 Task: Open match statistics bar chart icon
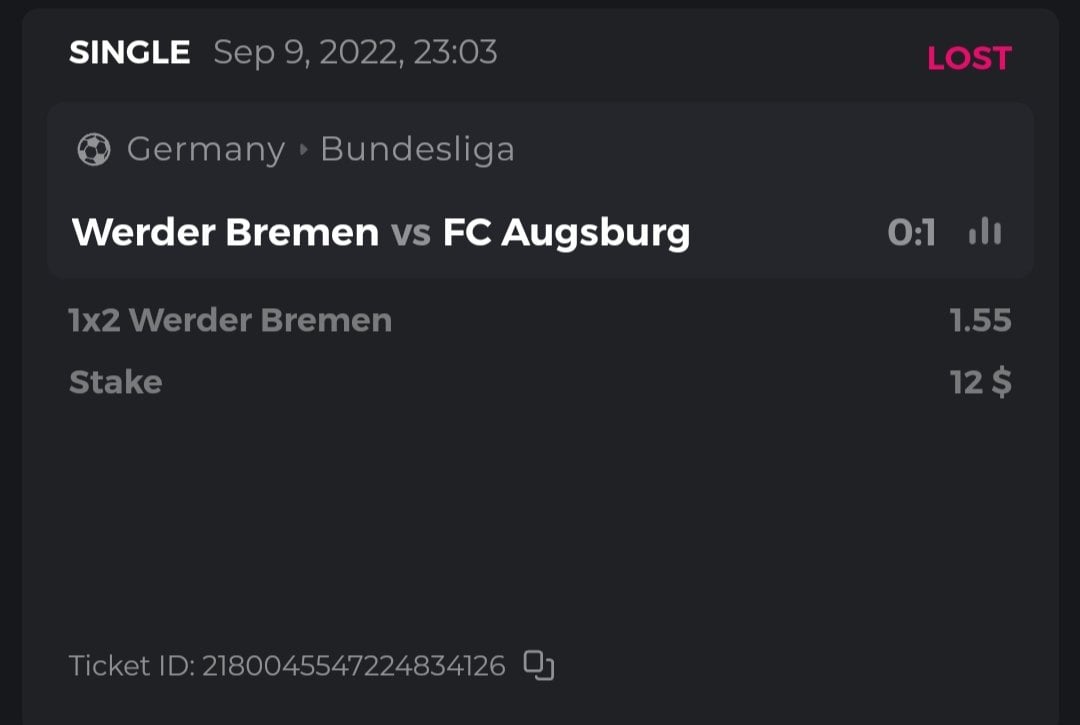(x=985, y=233)
